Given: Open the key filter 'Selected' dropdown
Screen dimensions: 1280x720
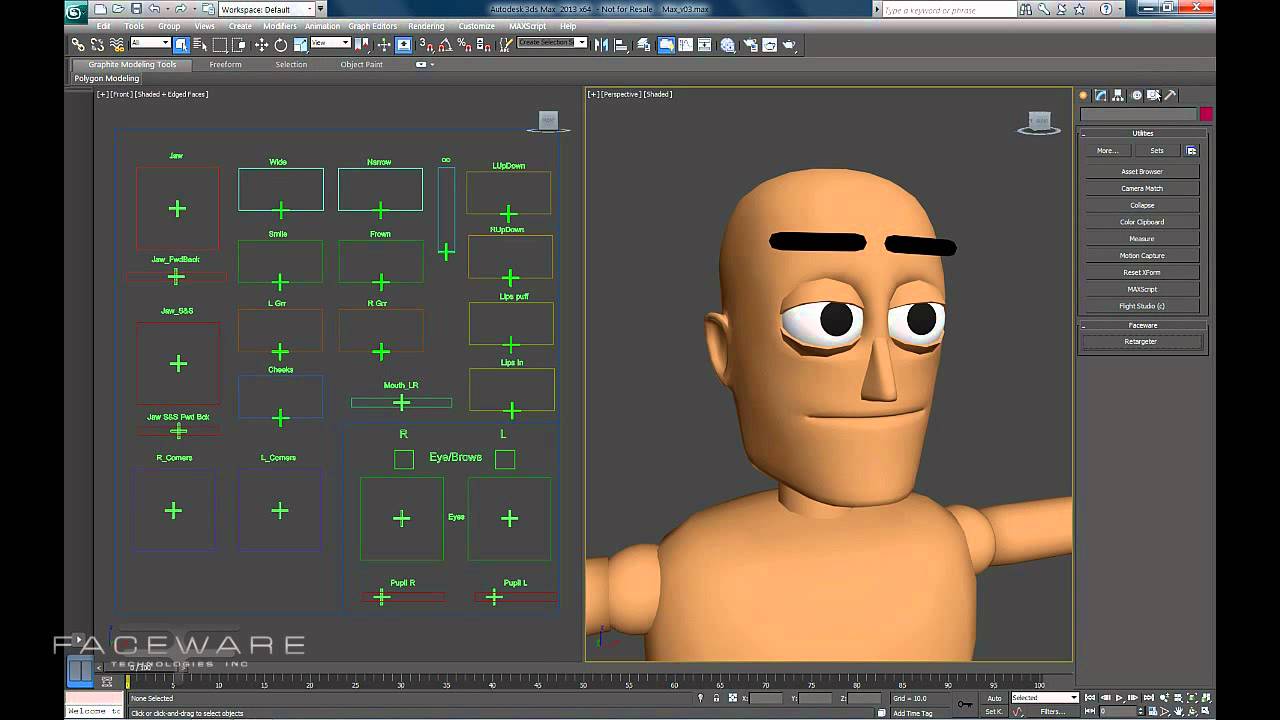Looking at the screenshot, I should [1045, 698].
